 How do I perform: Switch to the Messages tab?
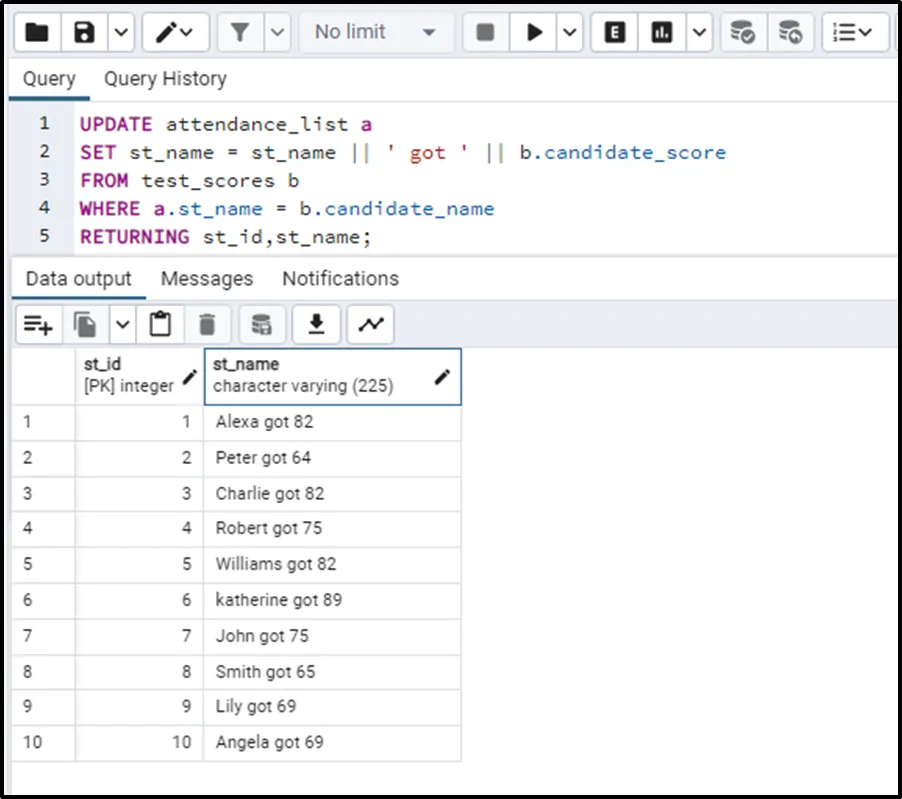coord(207,279)
